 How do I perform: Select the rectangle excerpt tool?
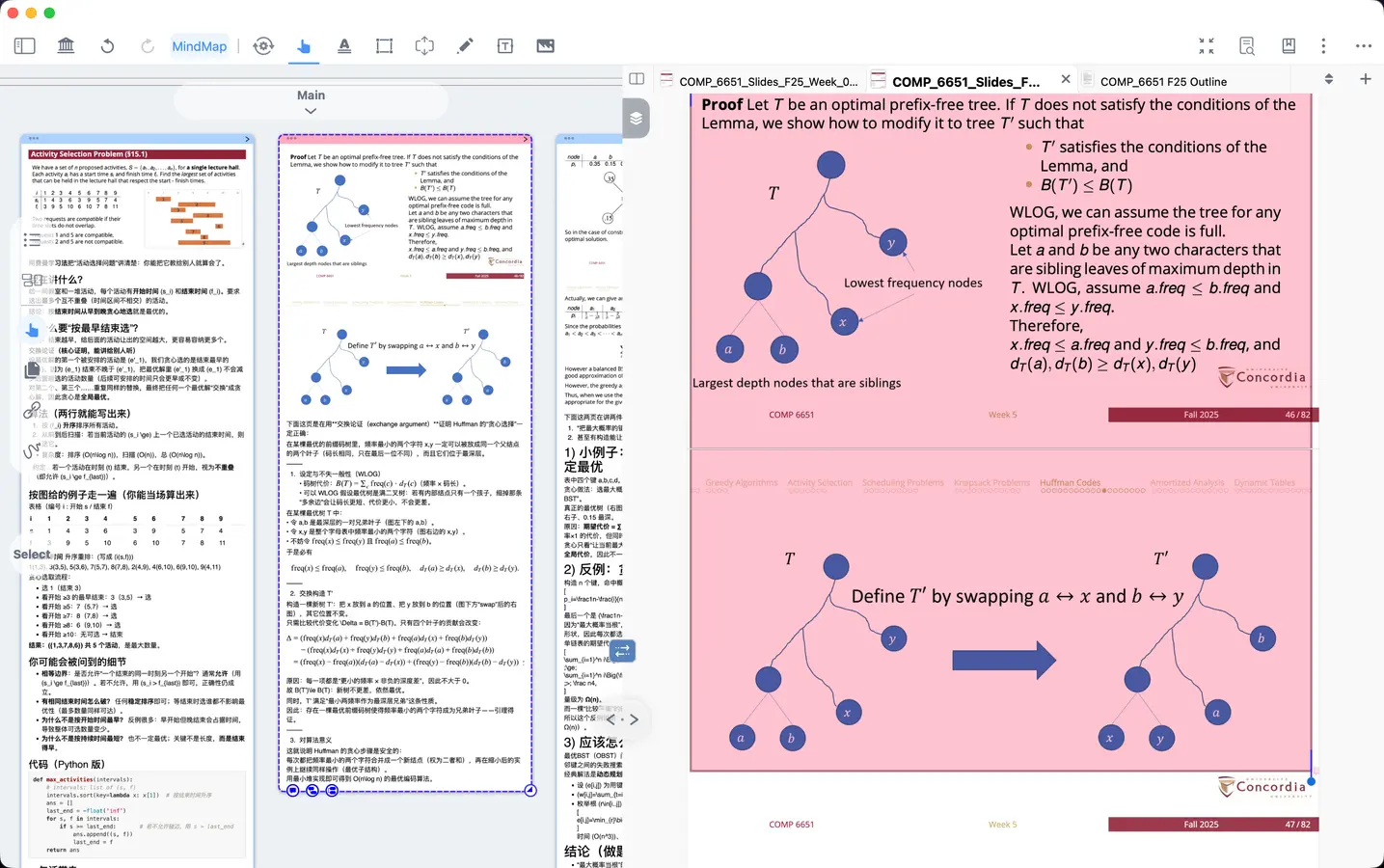384,46
